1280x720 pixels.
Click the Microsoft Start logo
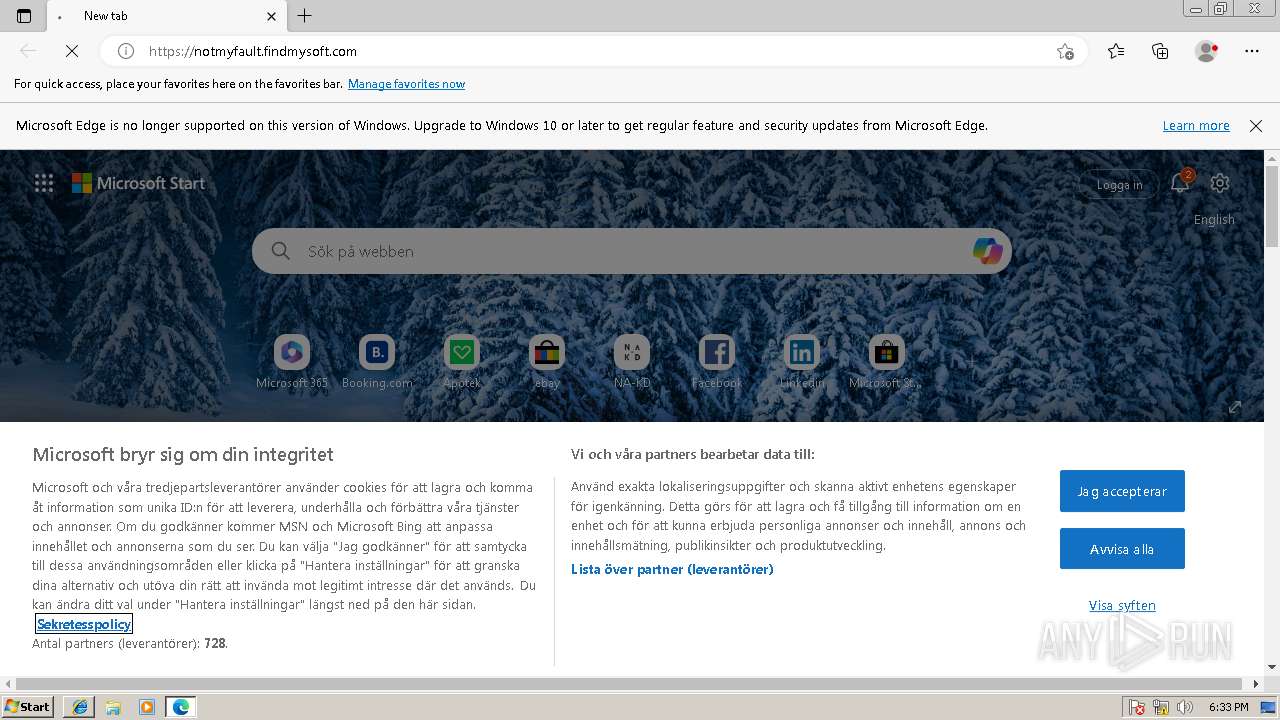(x=138, y=183)
